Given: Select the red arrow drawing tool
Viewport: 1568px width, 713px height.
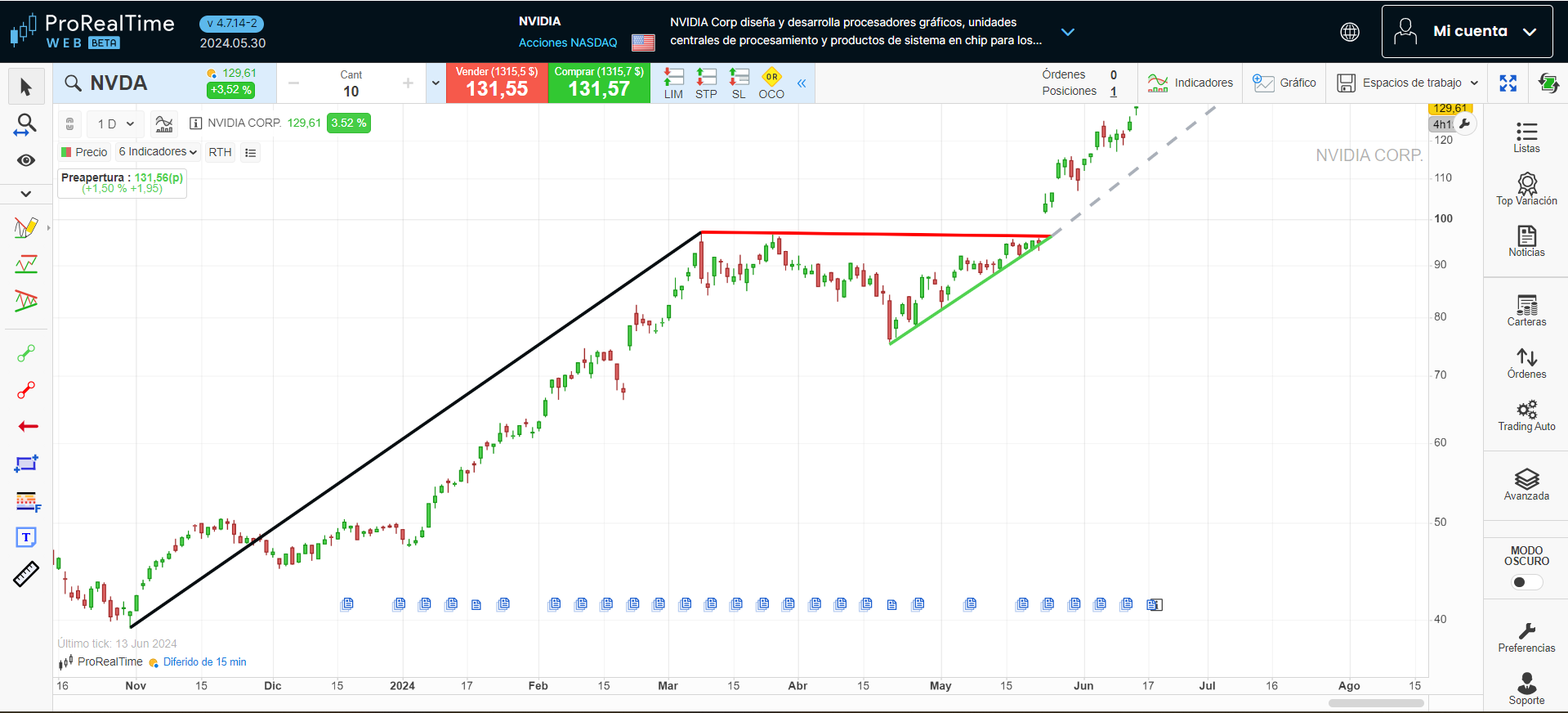Looking at the screenshot, I should click(x=27, y=426).
